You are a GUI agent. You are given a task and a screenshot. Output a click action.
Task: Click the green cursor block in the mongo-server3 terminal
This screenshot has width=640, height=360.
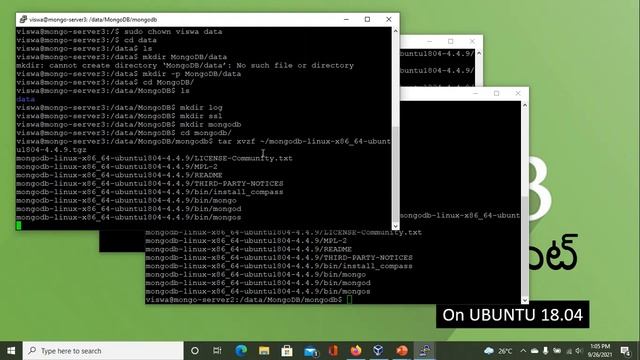tap(19, 226)
